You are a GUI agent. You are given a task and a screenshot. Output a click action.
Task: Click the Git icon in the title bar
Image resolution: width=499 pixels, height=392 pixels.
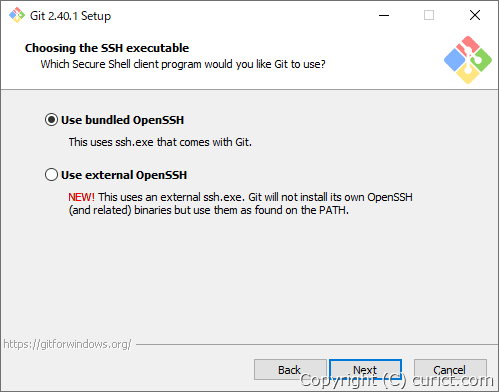[x=17, y=15]
